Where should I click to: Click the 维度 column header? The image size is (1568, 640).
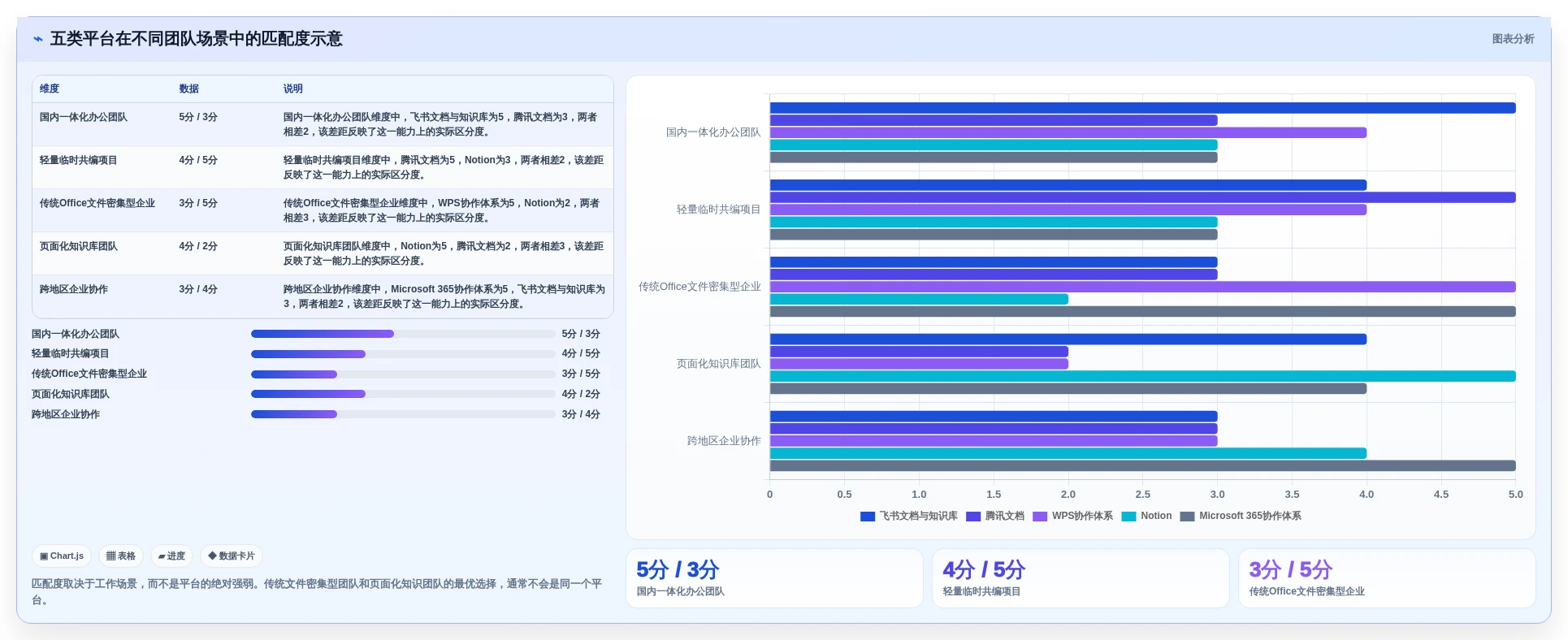[x=50, y=89]
